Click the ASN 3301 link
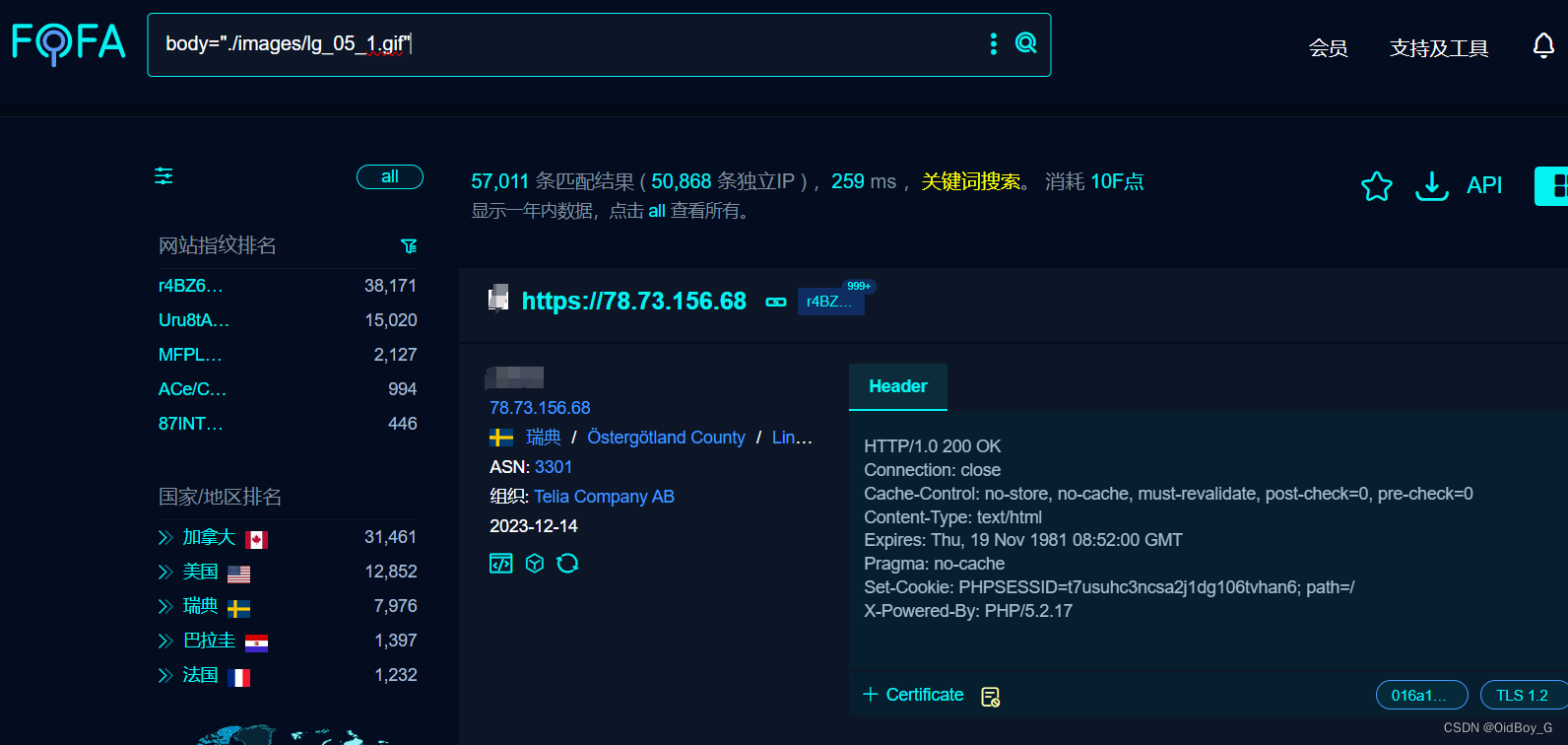 [x=554, y=467]
